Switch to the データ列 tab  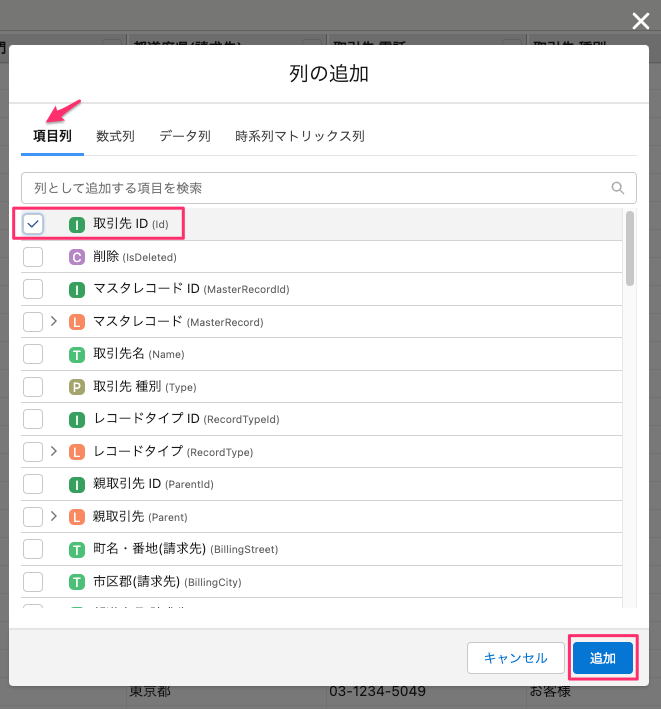(185, 136)
